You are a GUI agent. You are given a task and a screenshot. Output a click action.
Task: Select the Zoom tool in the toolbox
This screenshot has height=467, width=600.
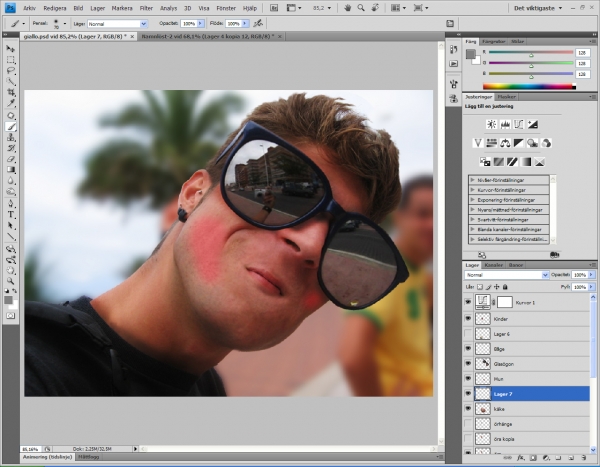[11, 281]
